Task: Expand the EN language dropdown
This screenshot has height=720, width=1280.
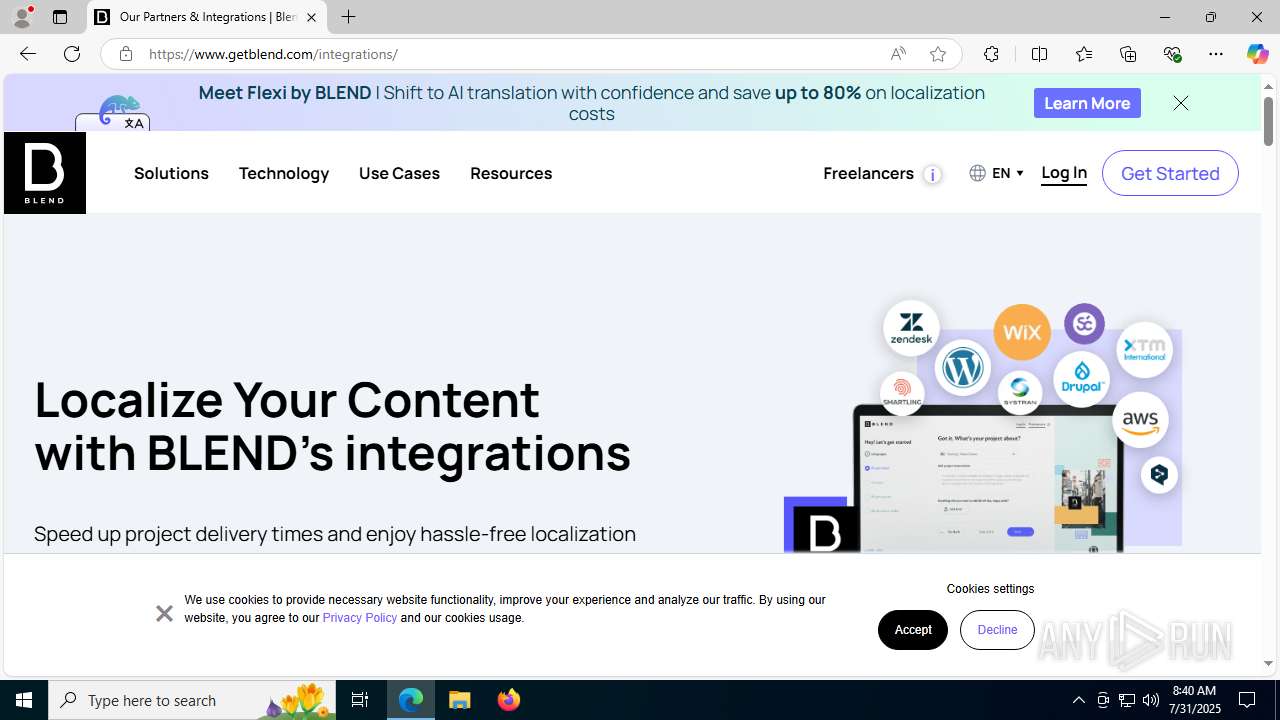Action: 1007,173
